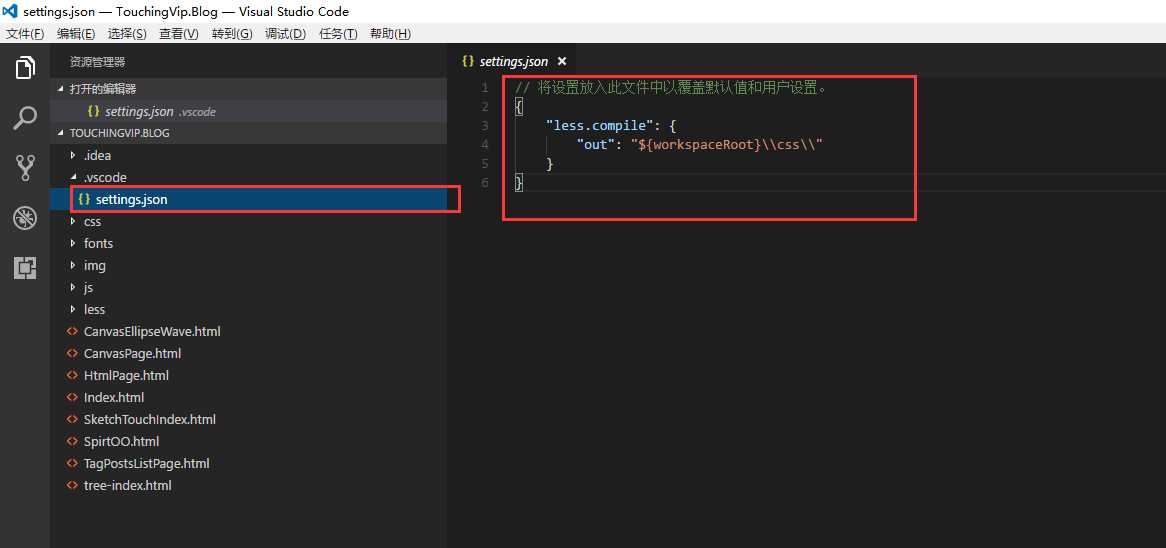This screenshot has height=548, width=1166.
Task: Click the HTML icon of CanvasEllipseWave.html
Action: pyautogui.click(x=72, y=332)
